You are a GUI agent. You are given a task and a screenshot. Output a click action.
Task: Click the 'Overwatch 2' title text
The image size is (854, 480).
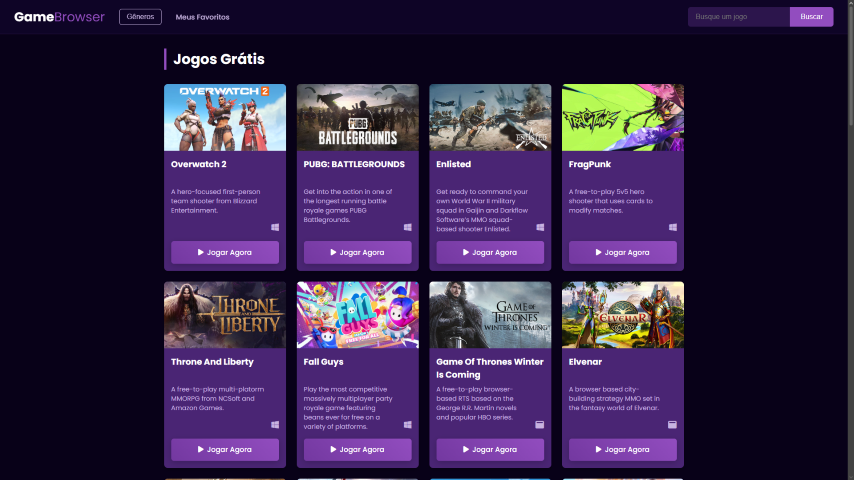coord(199,164)
